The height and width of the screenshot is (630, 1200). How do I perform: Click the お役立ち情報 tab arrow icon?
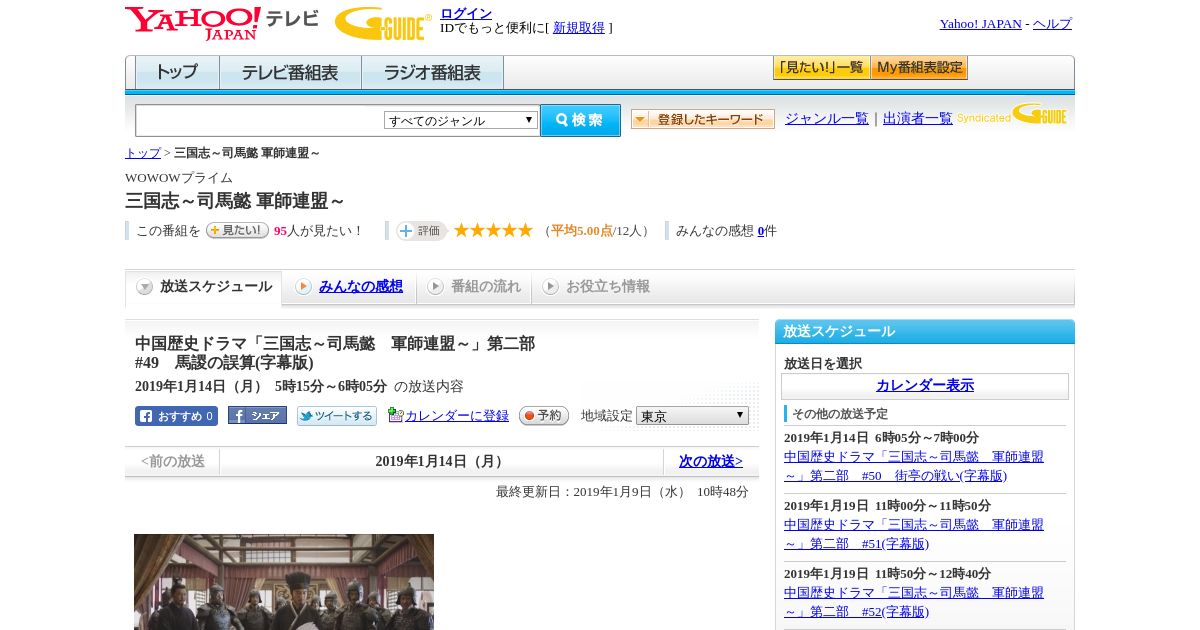point(550,287)
